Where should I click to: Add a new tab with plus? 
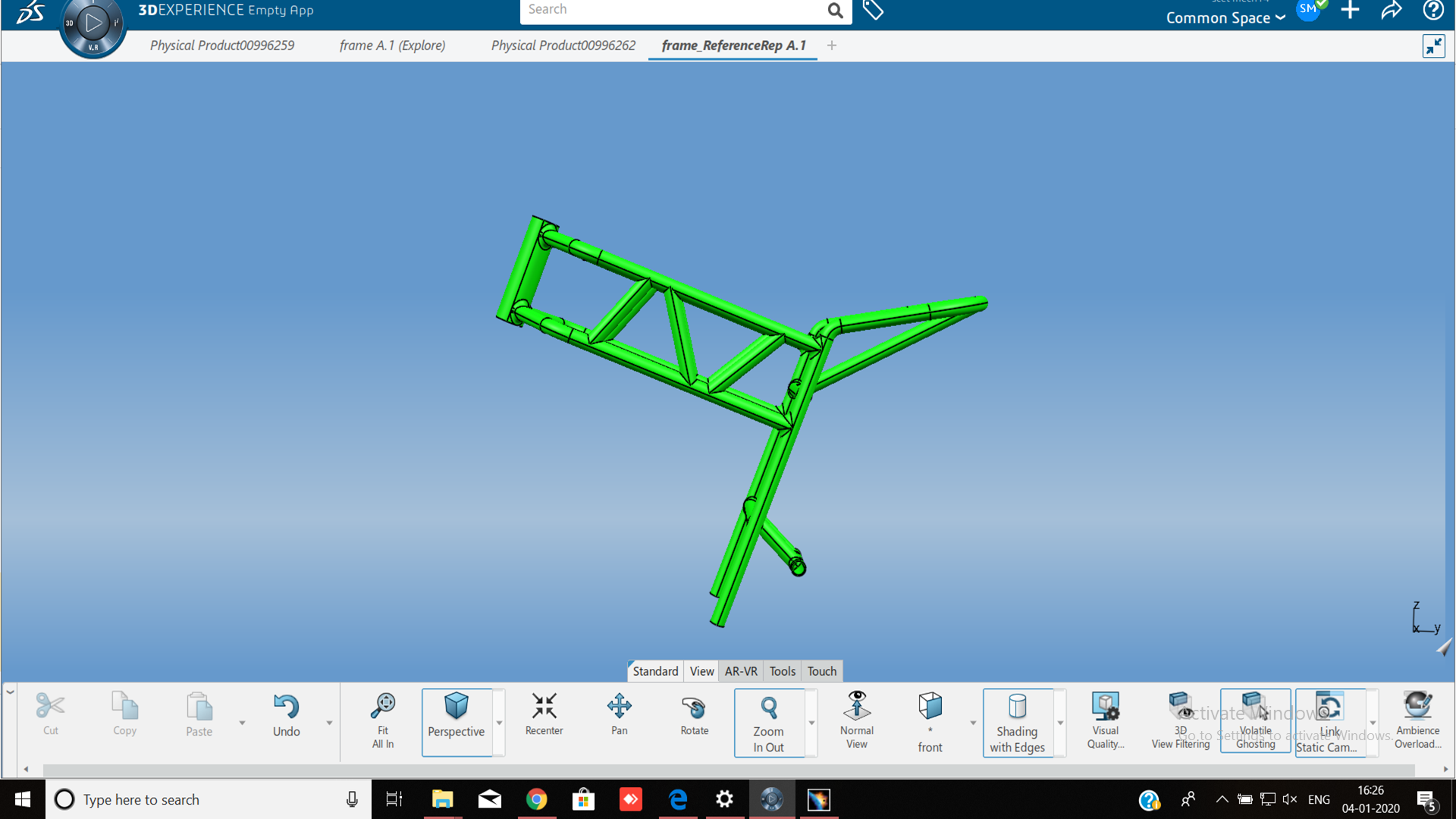tap(832, 45)
